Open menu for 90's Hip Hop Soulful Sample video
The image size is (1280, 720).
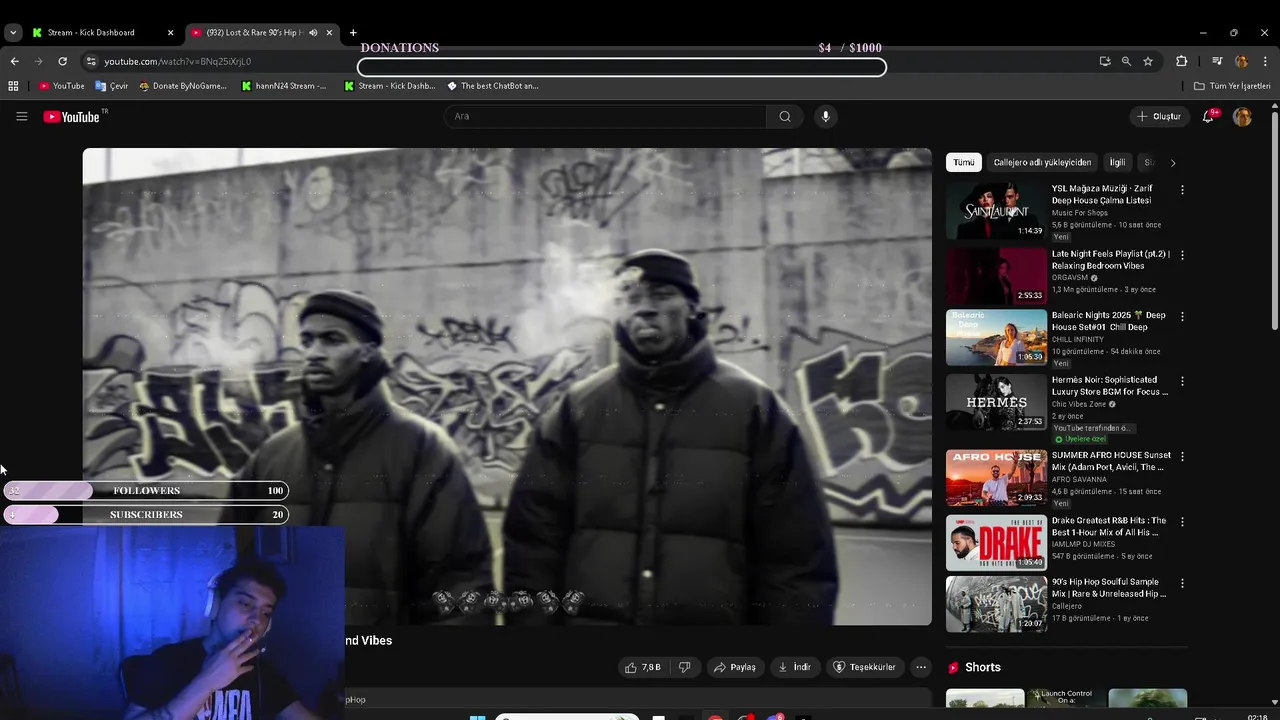click(1182, 583)
